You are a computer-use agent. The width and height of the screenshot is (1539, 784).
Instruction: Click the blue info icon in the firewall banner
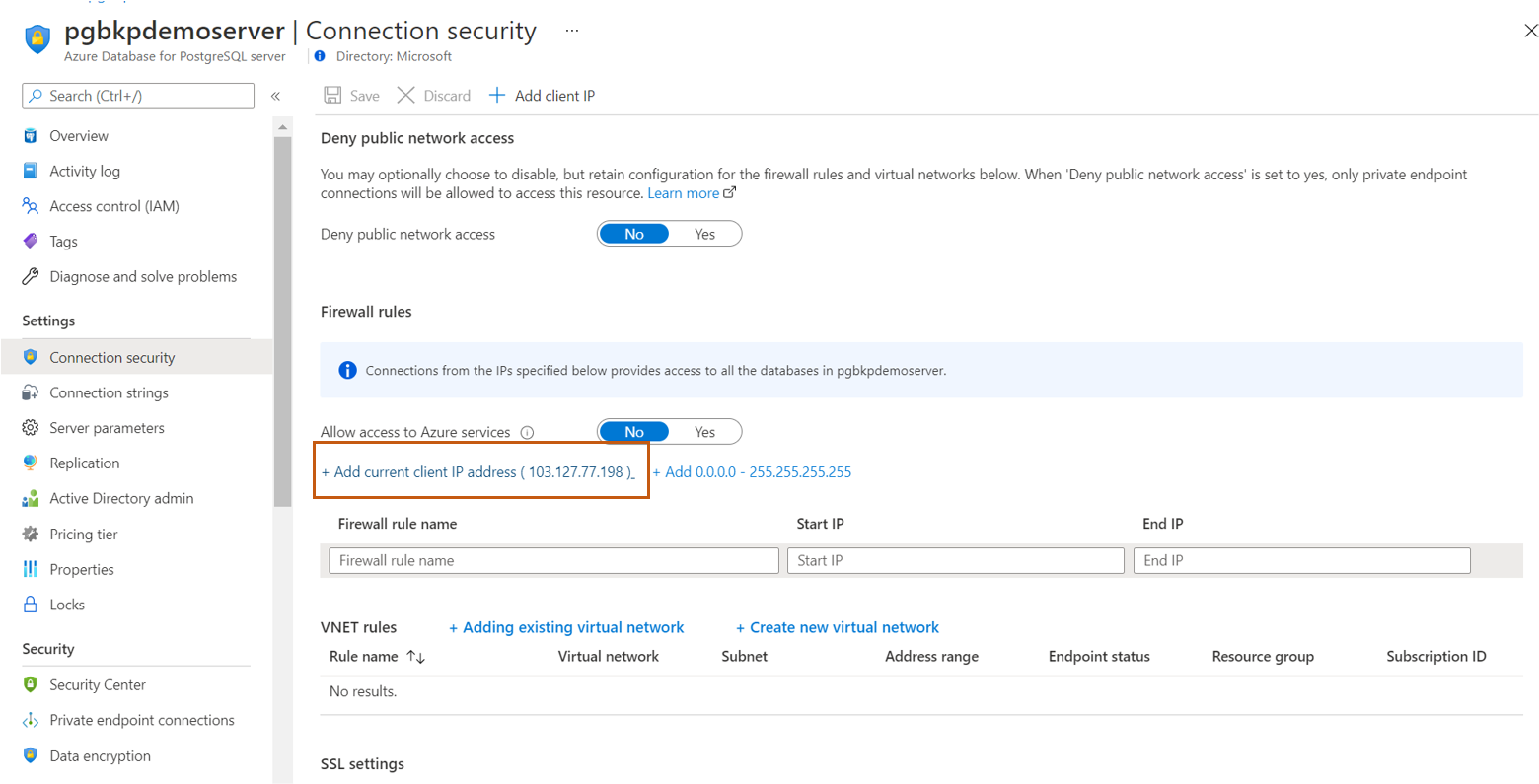point(347,370)
